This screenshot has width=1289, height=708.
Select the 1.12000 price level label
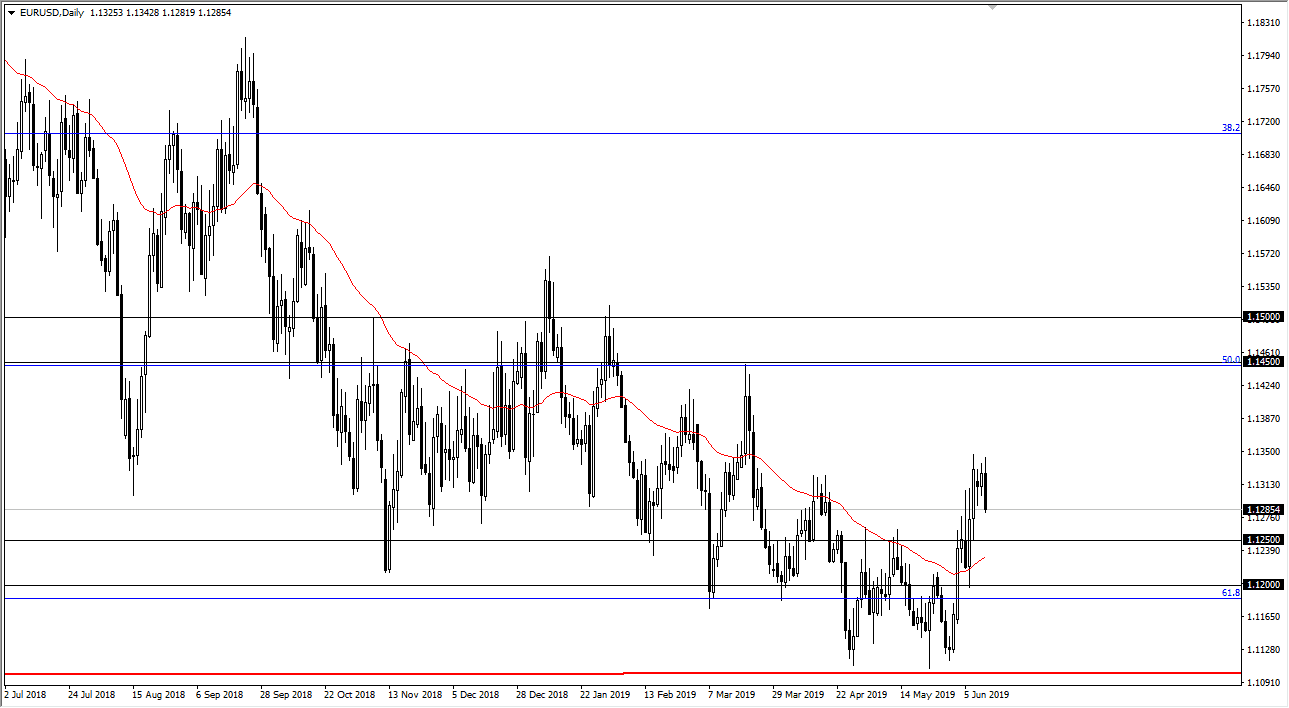(1264, 585)
